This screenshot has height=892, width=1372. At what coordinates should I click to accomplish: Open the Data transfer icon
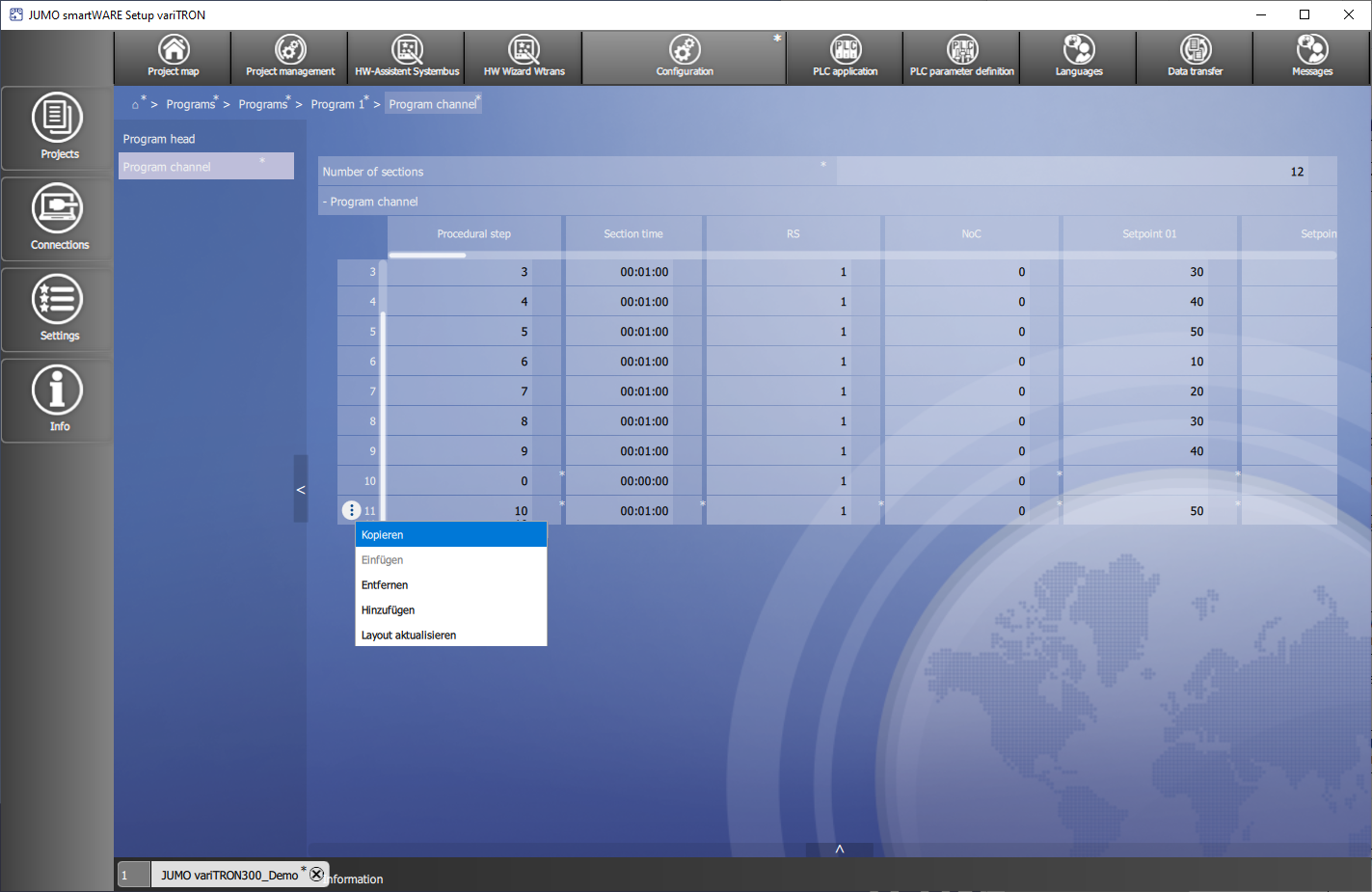1195,57
